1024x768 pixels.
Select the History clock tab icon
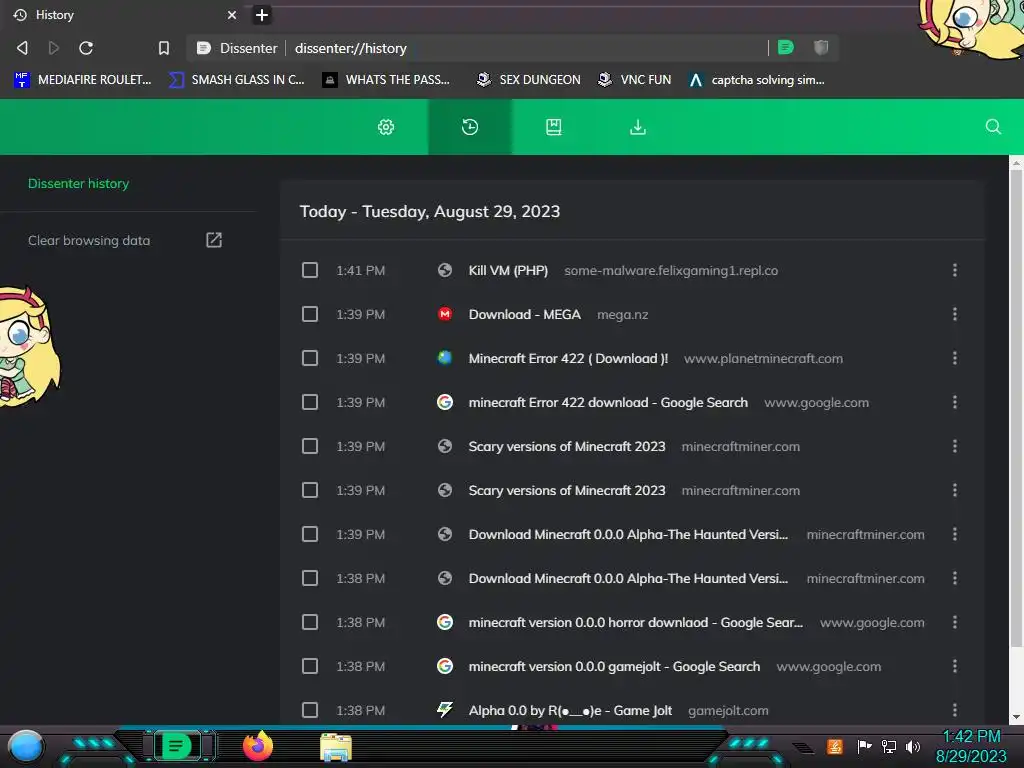pyautogui.click(x=470, y=127)
